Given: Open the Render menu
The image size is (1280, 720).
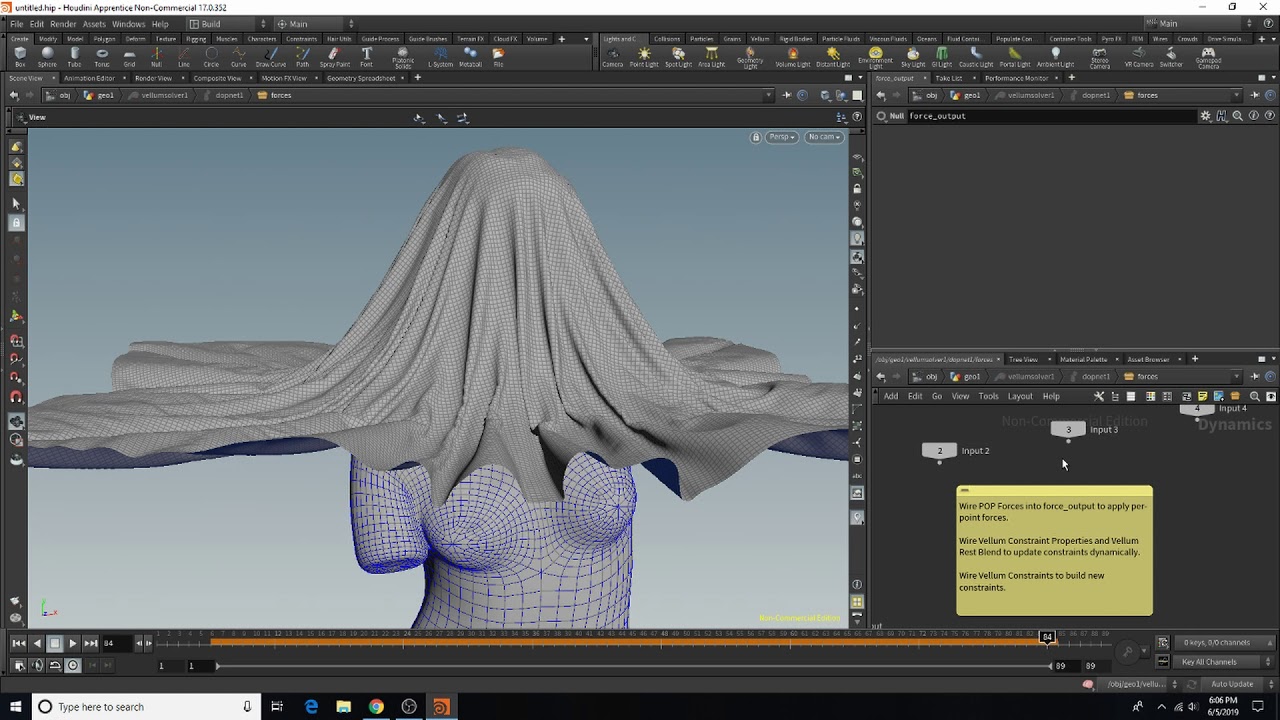Looking at the screenshot, I should tap(63, 24).
